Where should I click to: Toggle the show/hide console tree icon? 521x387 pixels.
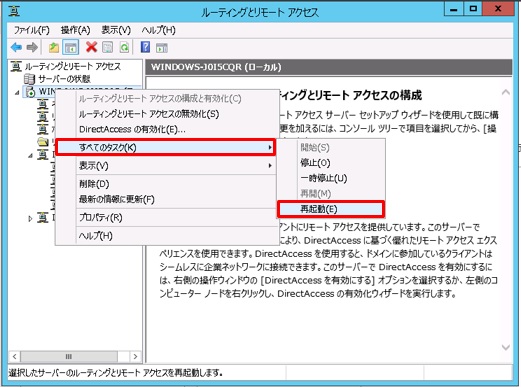[x=71, y=47]
